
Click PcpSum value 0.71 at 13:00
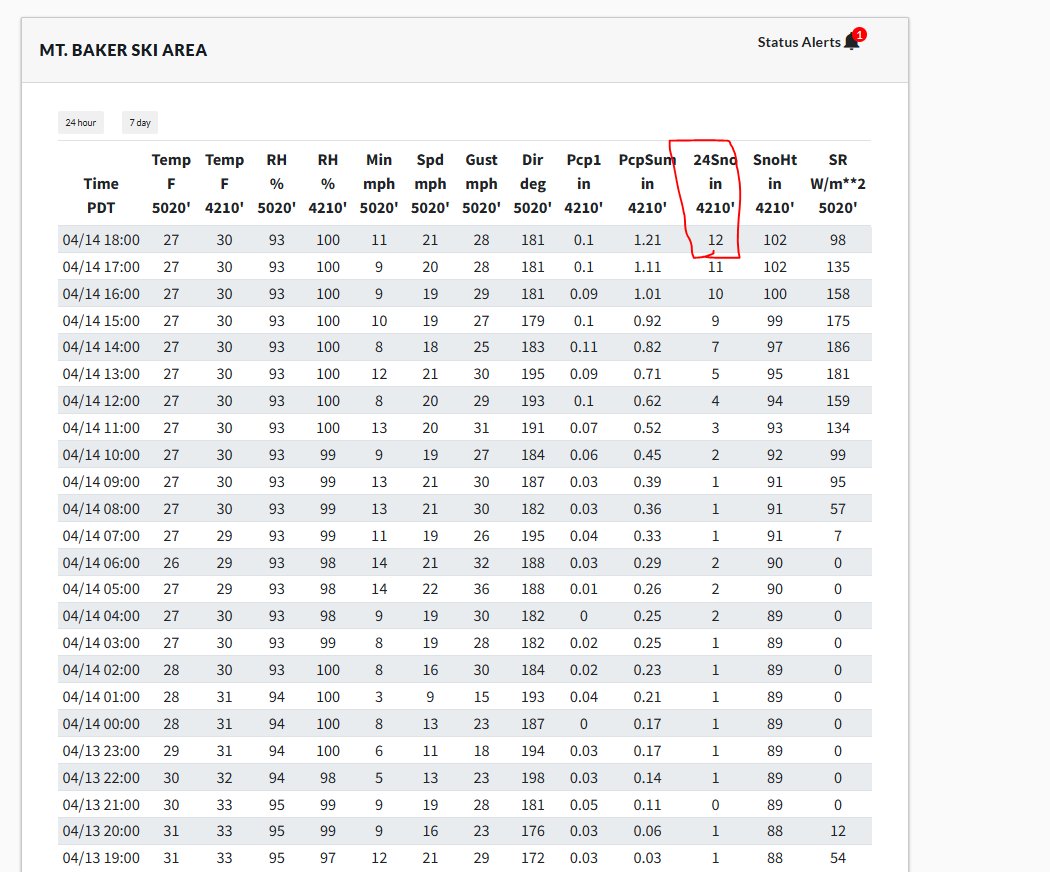point(647,374)
